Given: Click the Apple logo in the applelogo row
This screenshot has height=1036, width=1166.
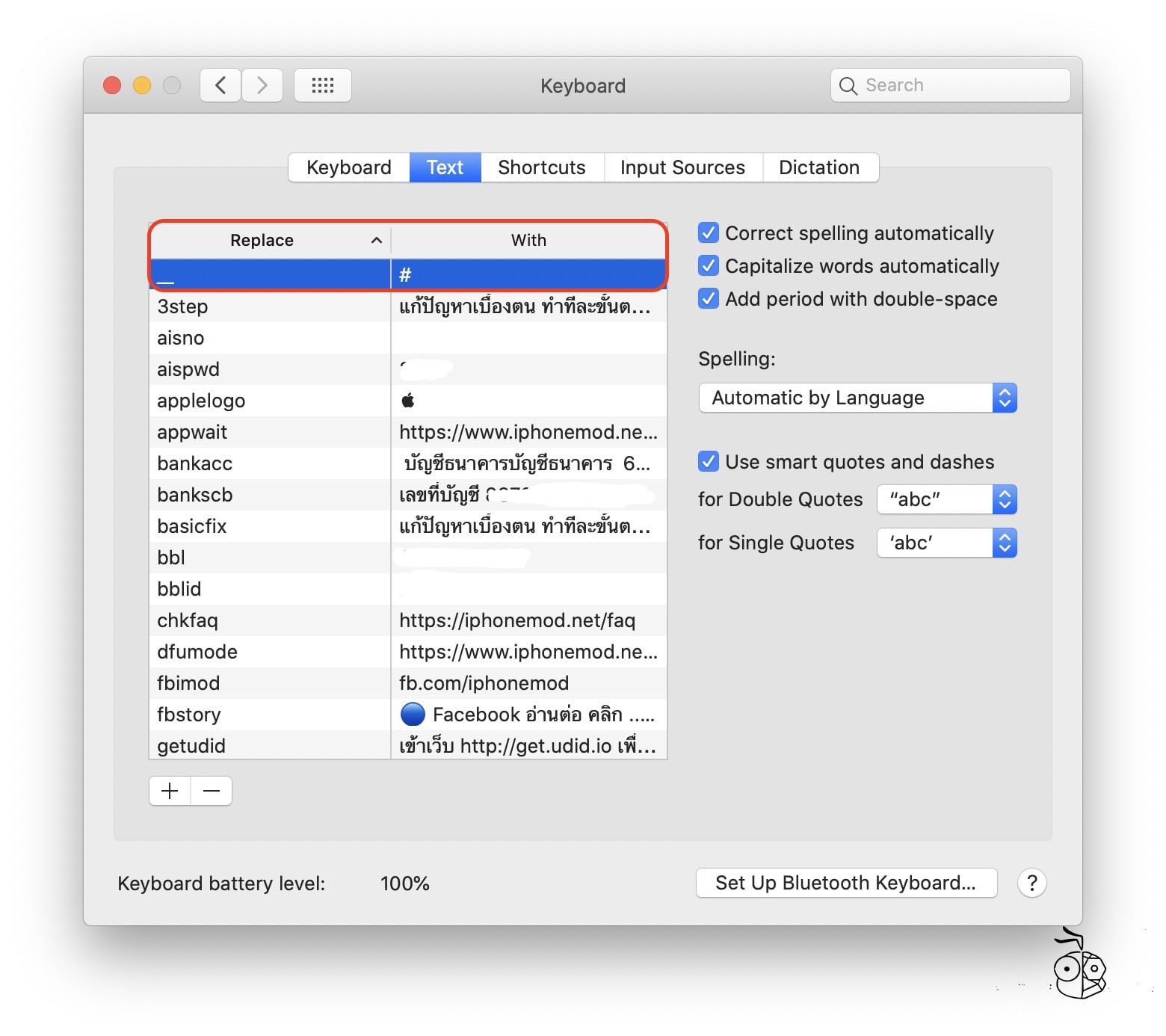Looking at the screenshot, I should pos(407,400).
